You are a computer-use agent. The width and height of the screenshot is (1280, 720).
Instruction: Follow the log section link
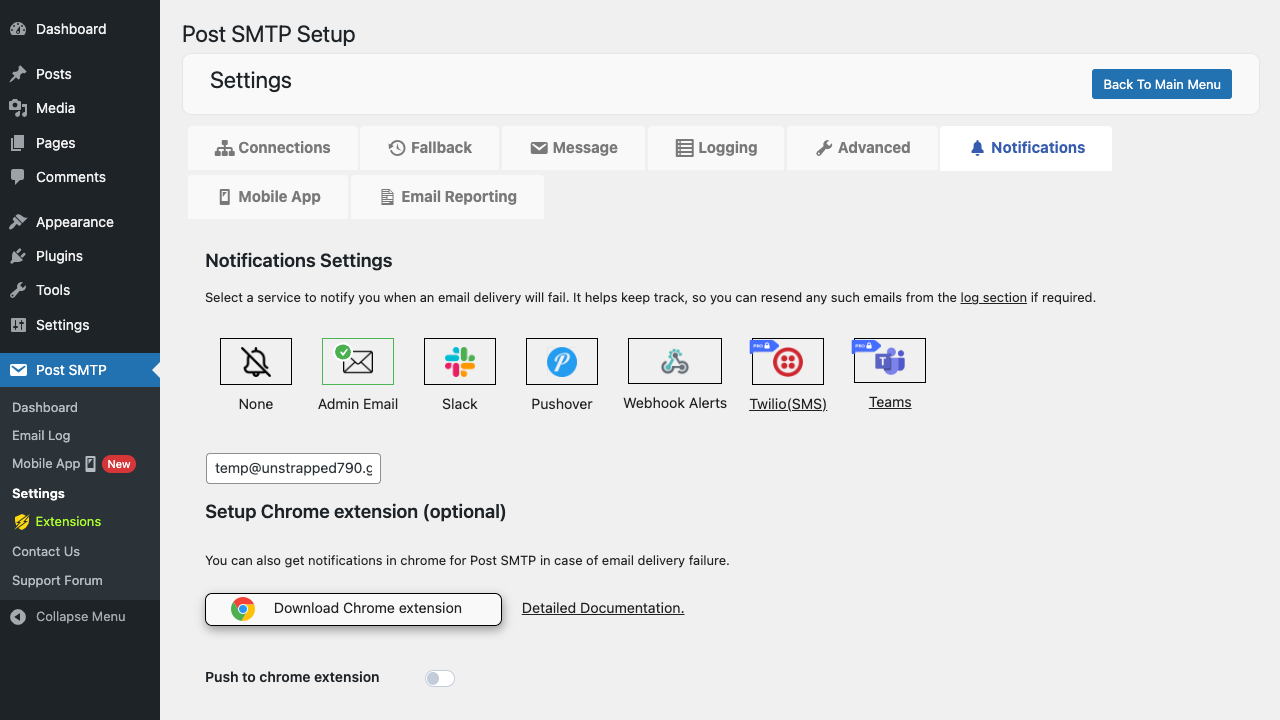point(993,297)
